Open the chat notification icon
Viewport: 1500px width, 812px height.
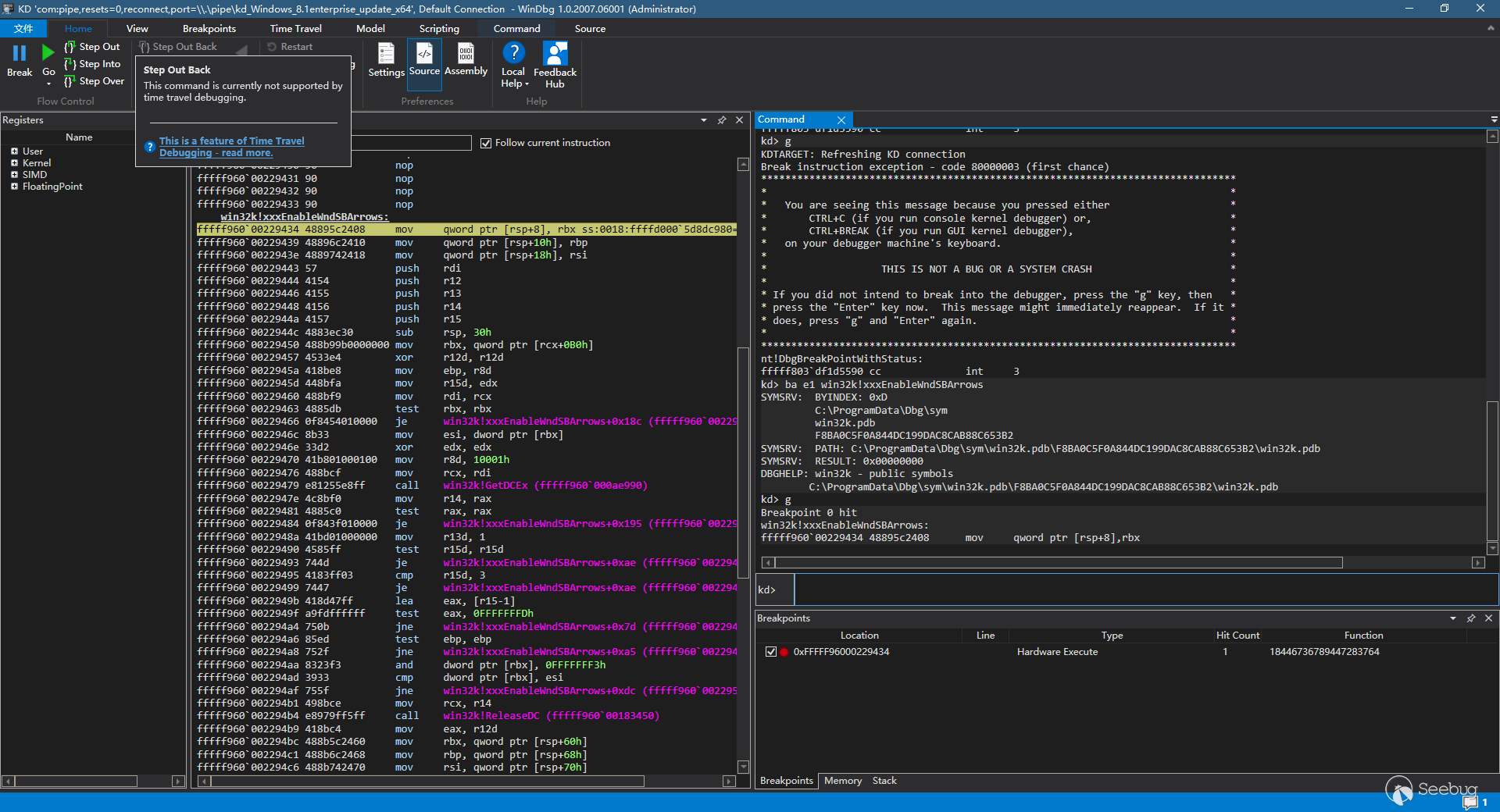click(1470, 802)
